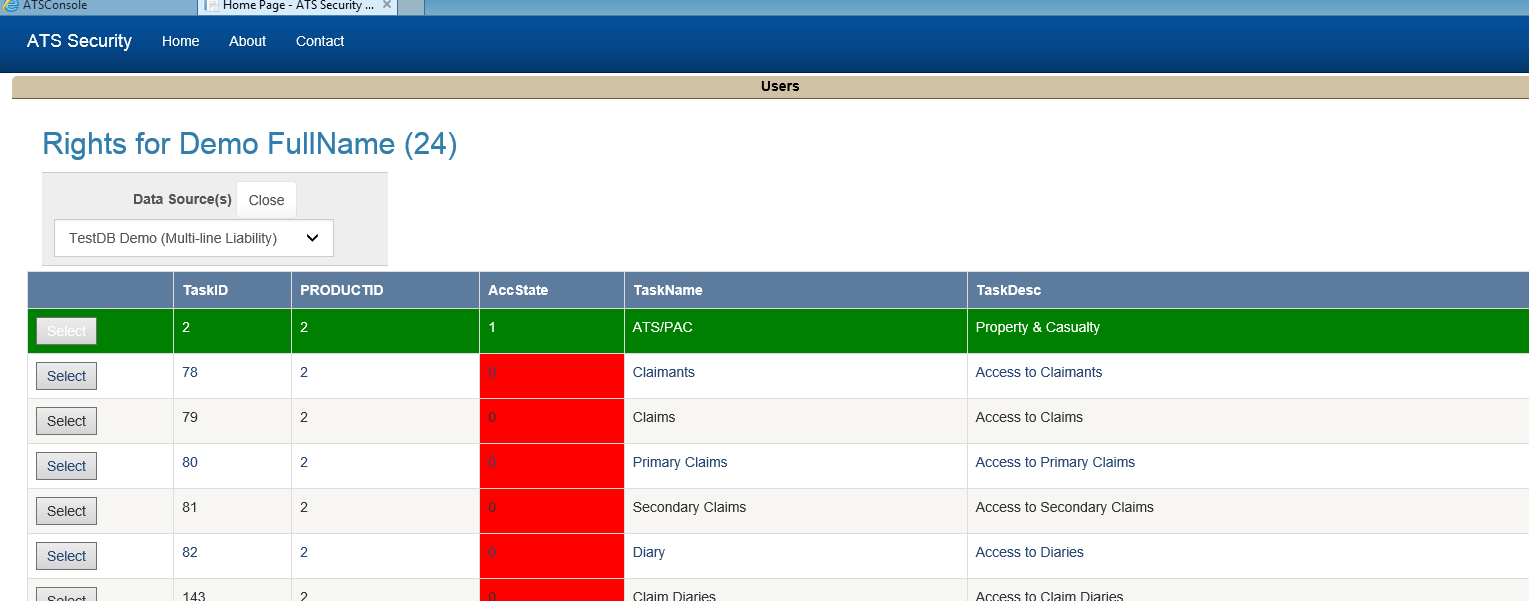Expand the TestDB Demo data source dropdown
1529x601 pixels.
tap(193, 238)
